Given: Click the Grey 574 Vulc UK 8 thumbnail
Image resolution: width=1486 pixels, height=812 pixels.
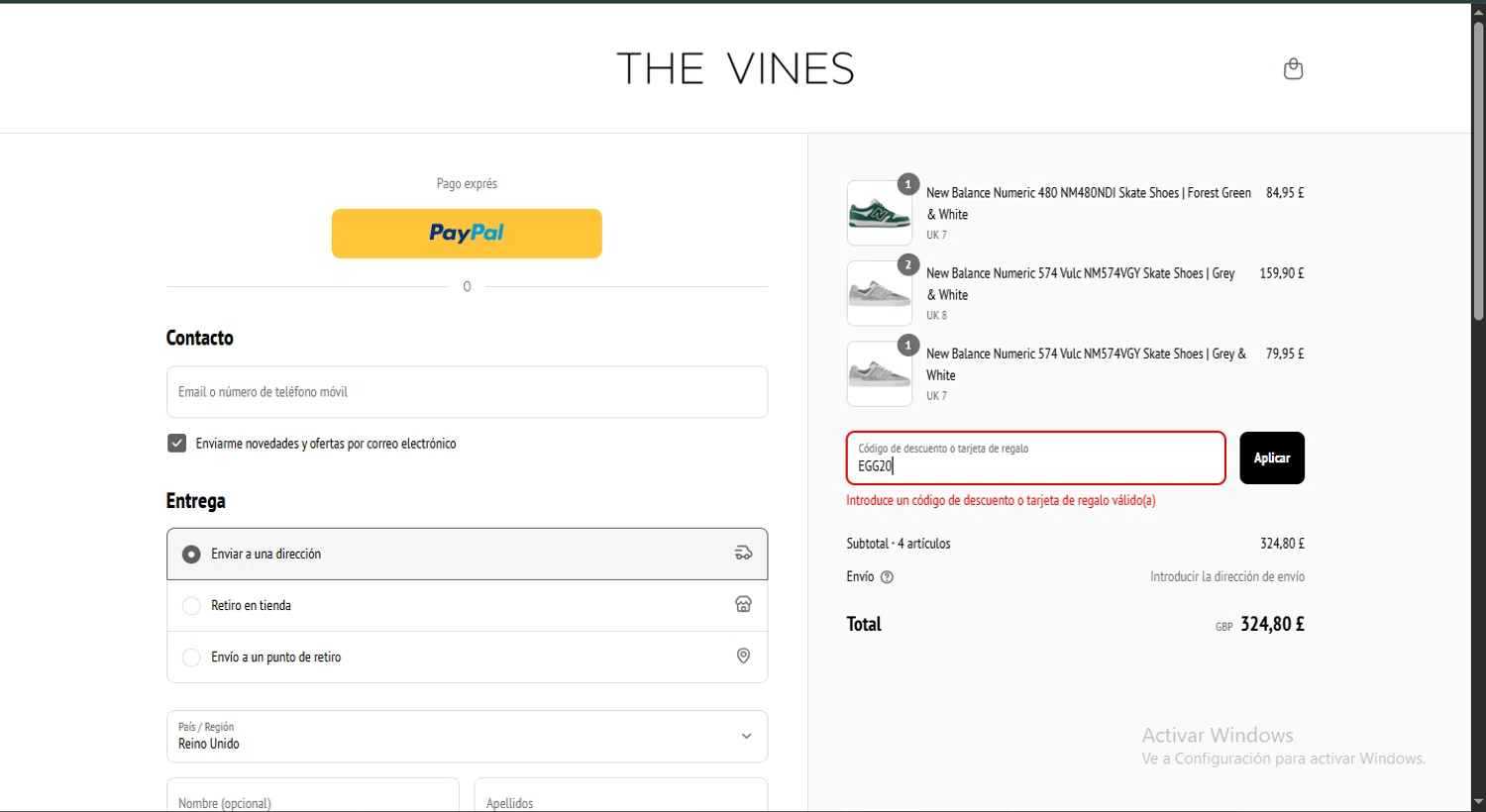Looking at the screenshot, I should click(x=880, y=293).
